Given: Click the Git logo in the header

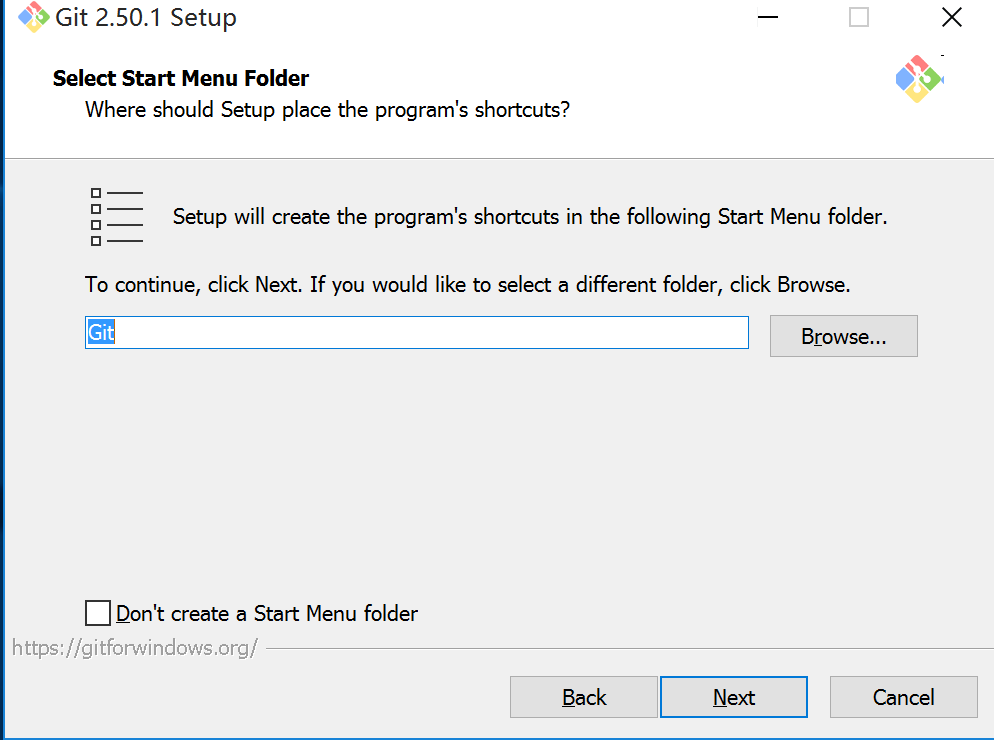Looking at the screenshot, I should coord(919,79).
